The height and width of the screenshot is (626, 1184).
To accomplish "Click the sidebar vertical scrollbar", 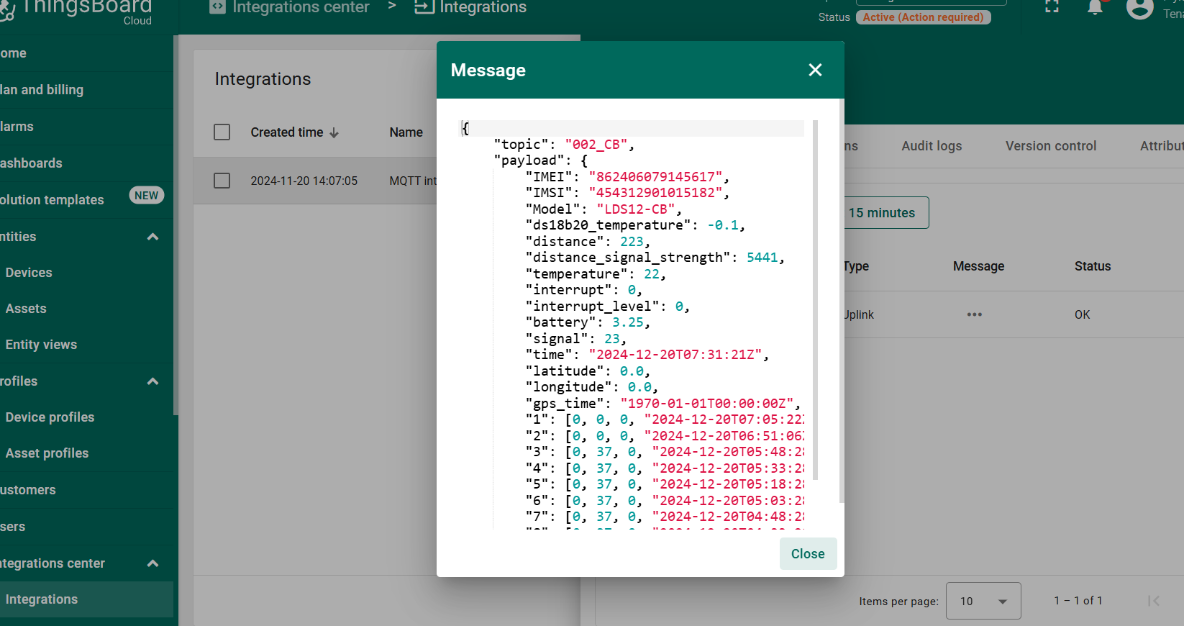I will pos(176,225).
